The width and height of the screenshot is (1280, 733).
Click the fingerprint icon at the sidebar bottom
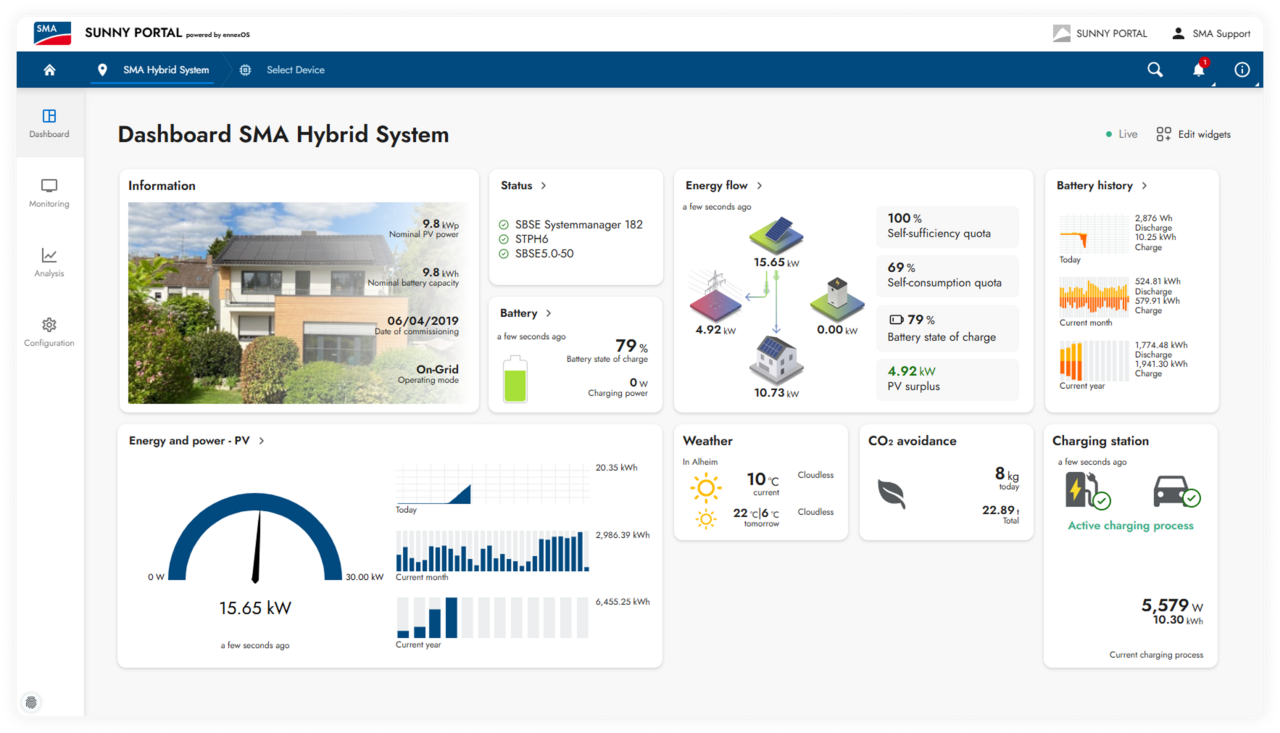32,702
